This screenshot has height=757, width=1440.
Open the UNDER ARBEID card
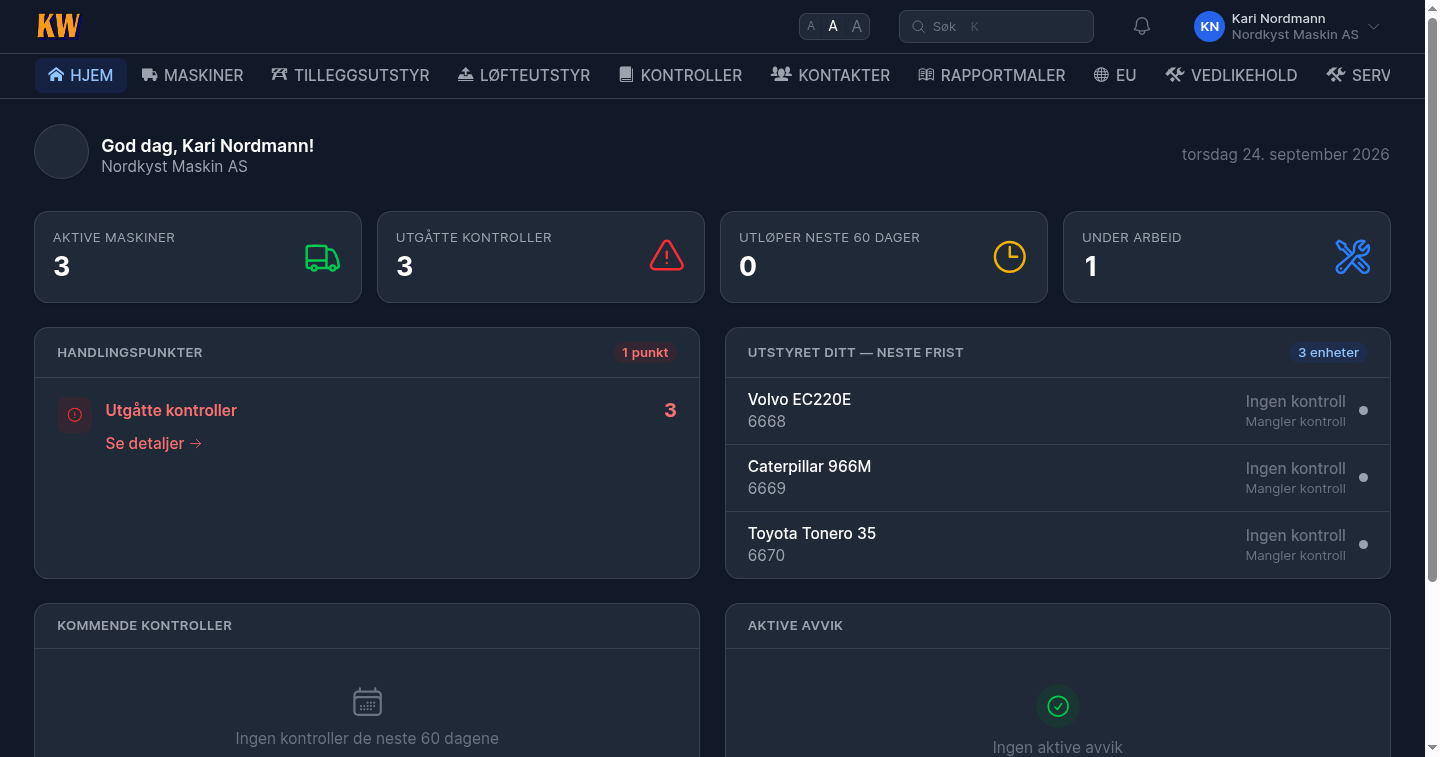click(x=1227, y=257)
